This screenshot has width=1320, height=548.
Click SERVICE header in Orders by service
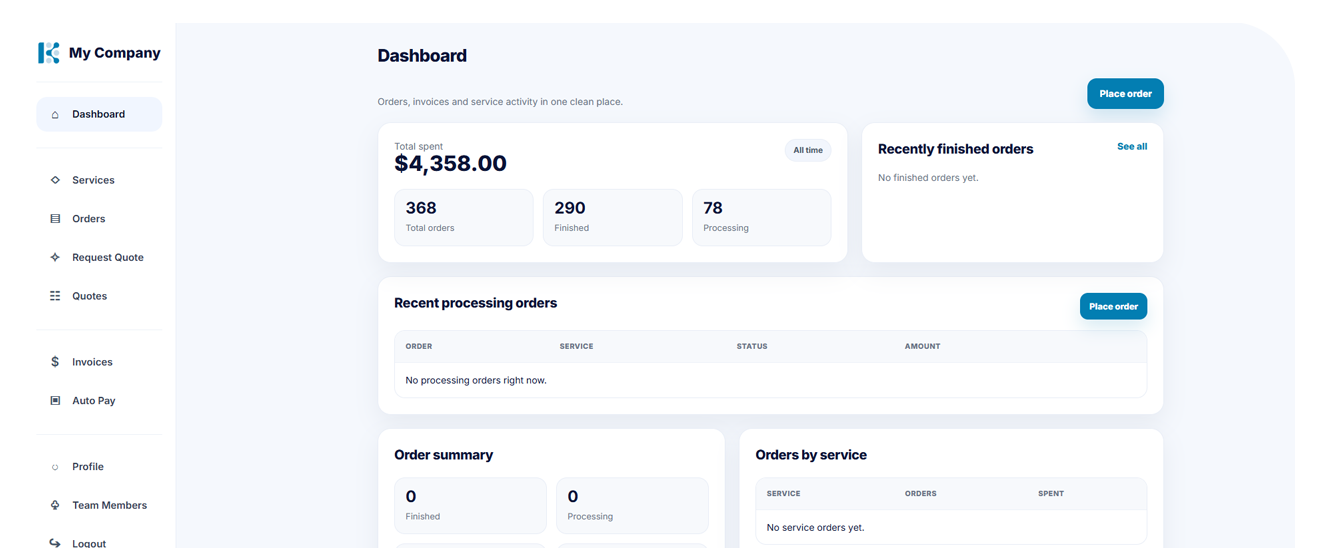[x=783, y=493]
